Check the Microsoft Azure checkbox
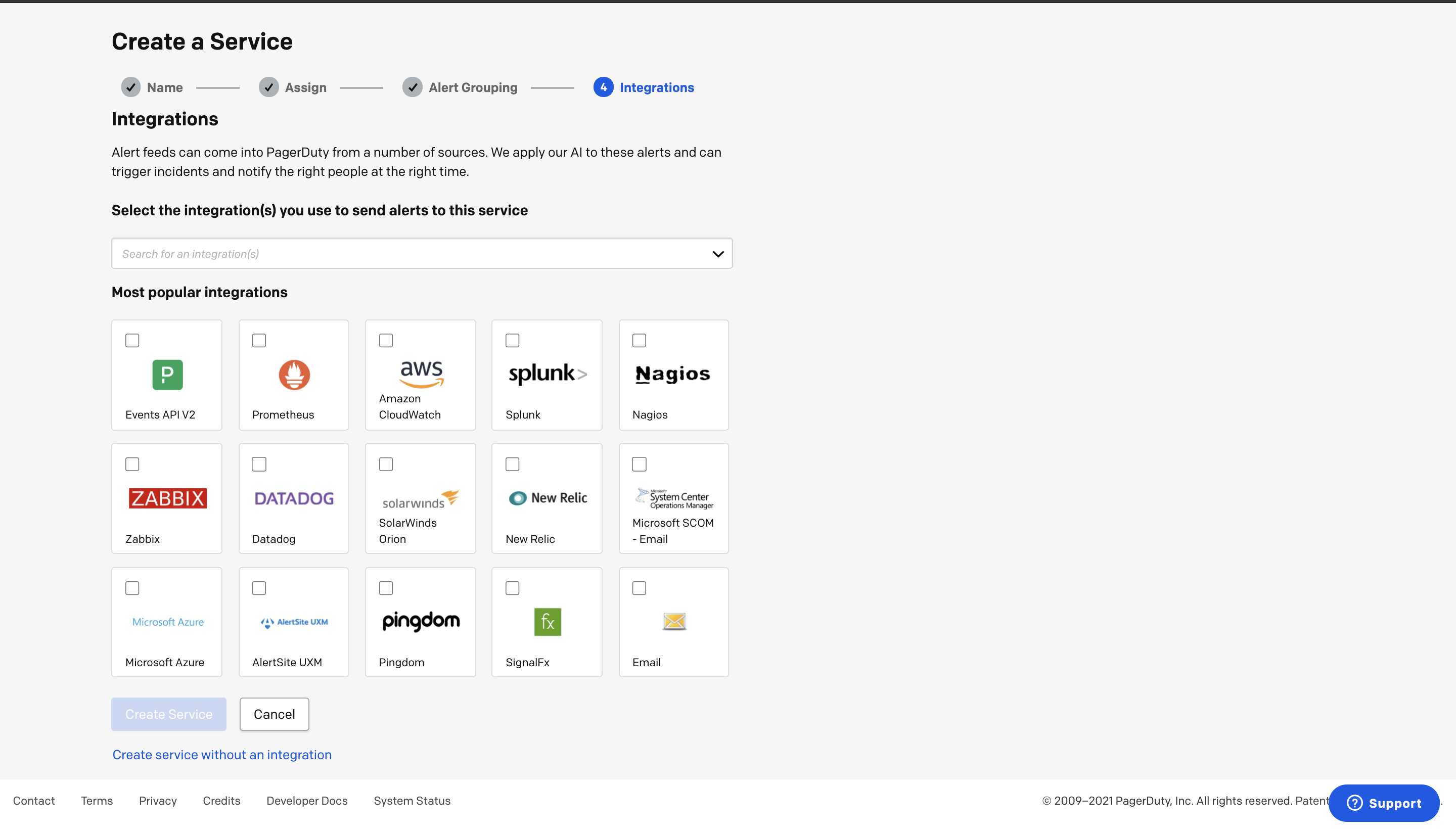This screenshot has height=833, width=1456. [132, 588]
